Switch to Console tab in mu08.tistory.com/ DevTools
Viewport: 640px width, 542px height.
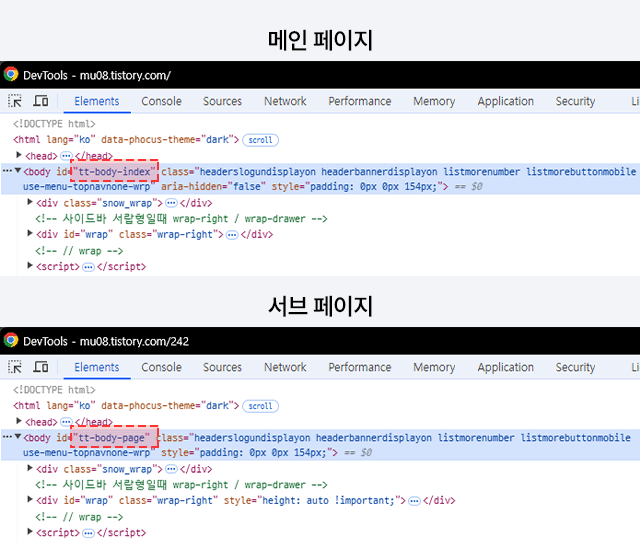tap(161, 101)
